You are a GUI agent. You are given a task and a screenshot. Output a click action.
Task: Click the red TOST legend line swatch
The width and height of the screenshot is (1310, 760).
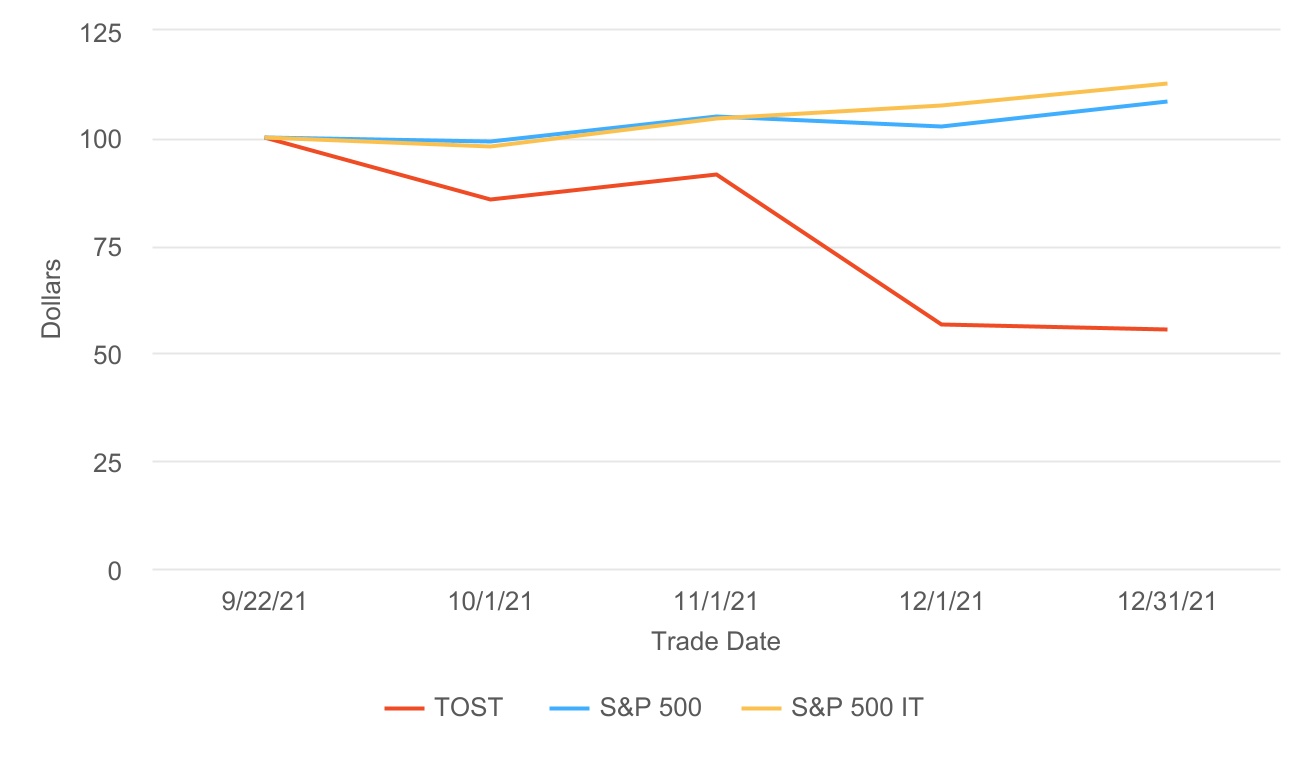pos(405,708)
